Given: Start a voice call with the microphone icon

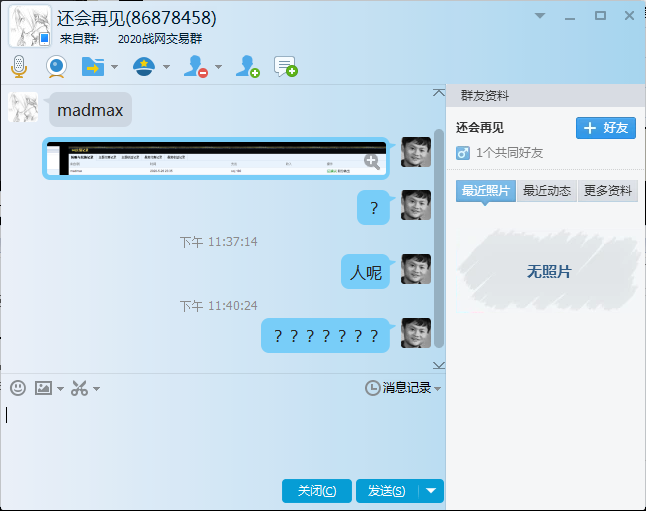Looking at the screenshot, I should (19, 67).
